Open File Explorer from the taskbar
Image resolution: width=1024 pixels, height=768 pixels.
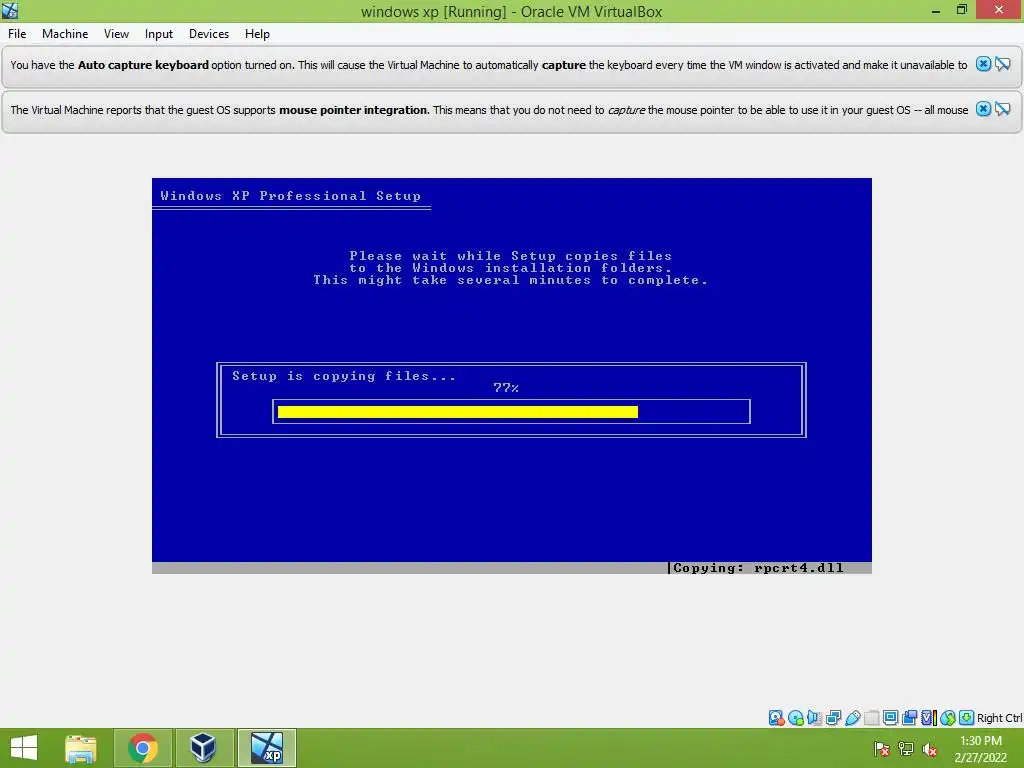tap(81, 748)
